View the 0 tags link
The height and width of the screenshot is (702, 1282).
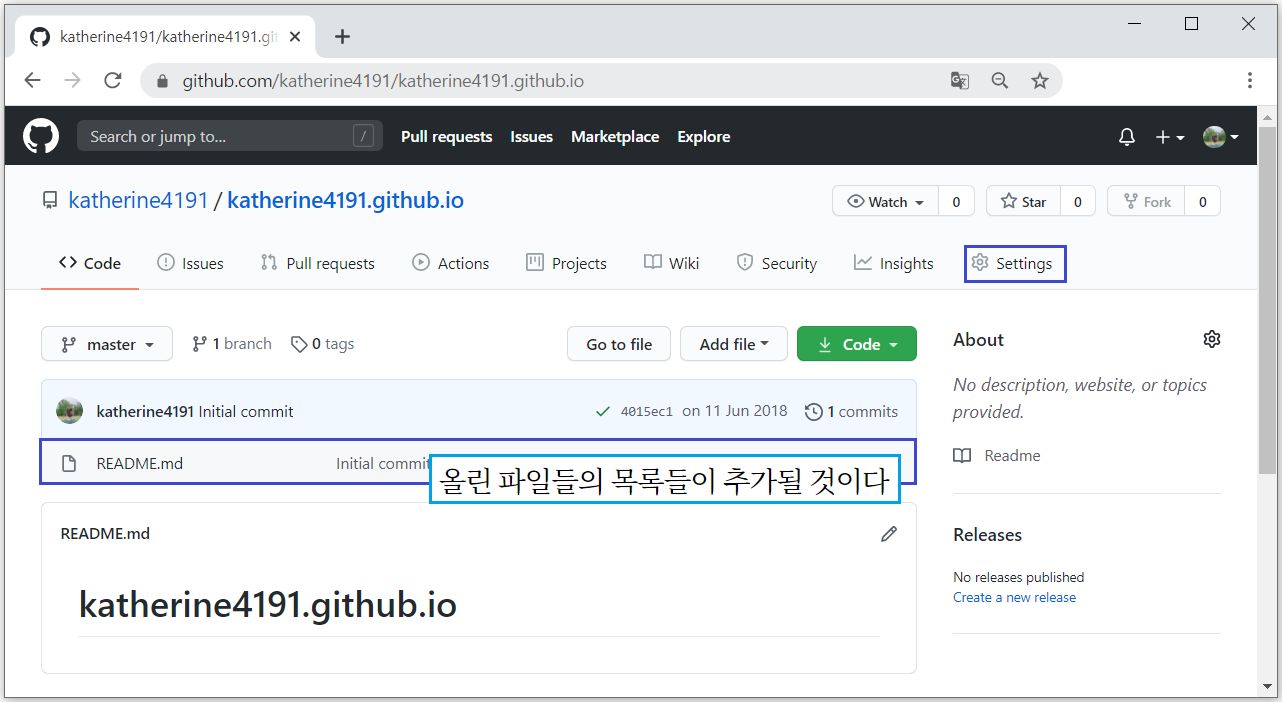323,344
